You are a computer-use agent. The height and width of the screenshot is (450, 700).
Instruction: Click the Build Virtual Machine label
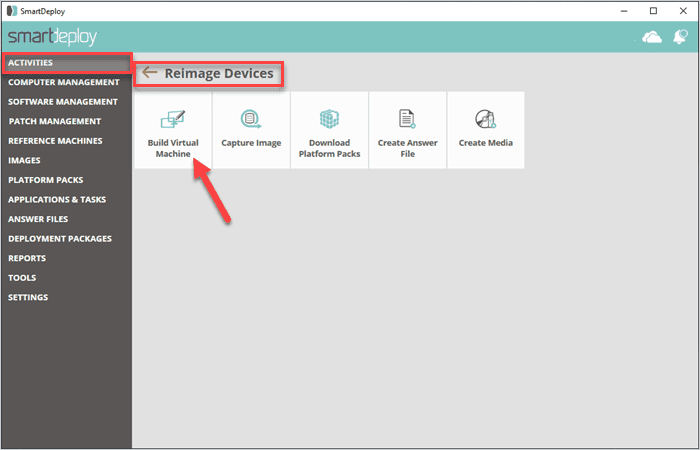(173, 148)
